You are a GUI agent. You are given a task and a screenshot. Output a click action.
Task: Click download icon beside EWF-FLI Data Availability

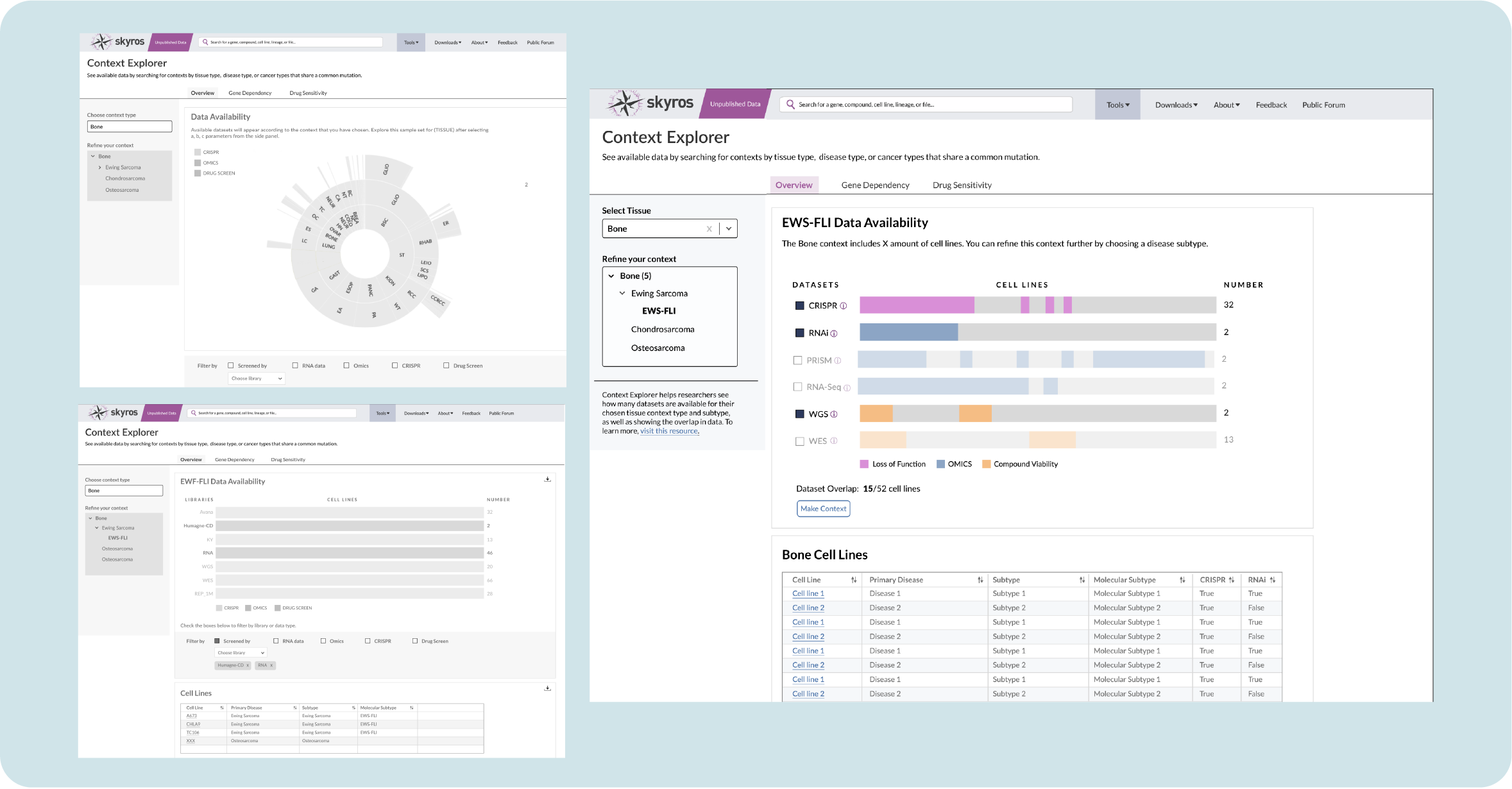[x=547, y=479]
